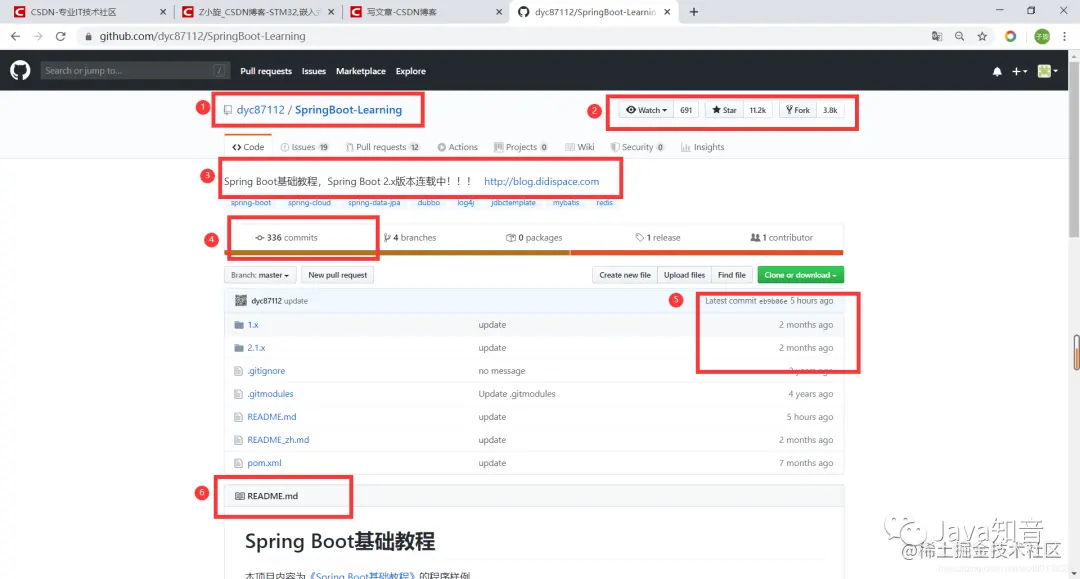Viewport: 1080px width, 579px height.
Task: Open new browser tab
Action: tap(694, 12)
